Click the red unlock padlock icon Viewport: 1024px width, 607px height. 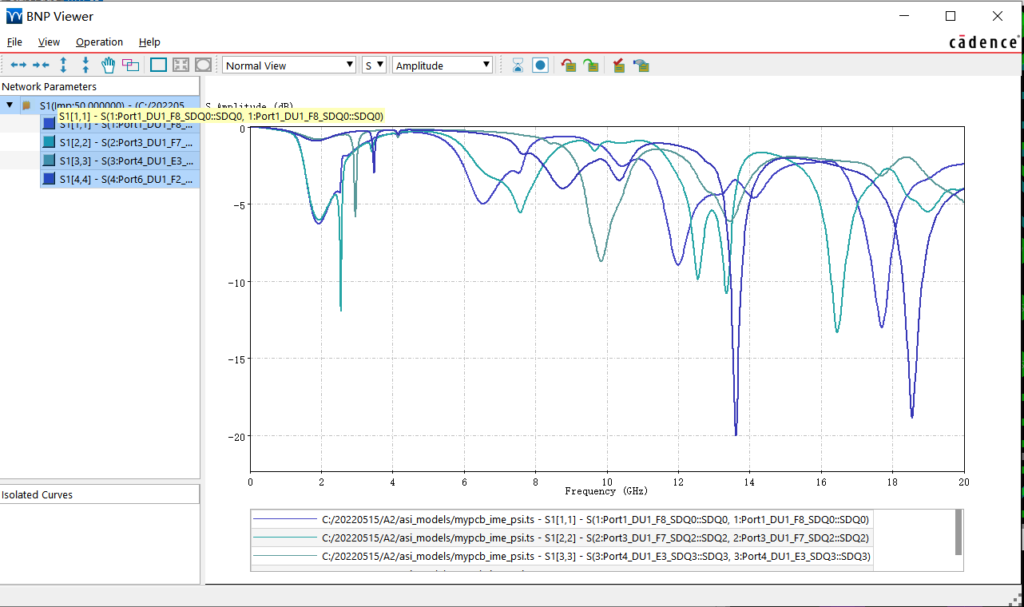[568, 65]
